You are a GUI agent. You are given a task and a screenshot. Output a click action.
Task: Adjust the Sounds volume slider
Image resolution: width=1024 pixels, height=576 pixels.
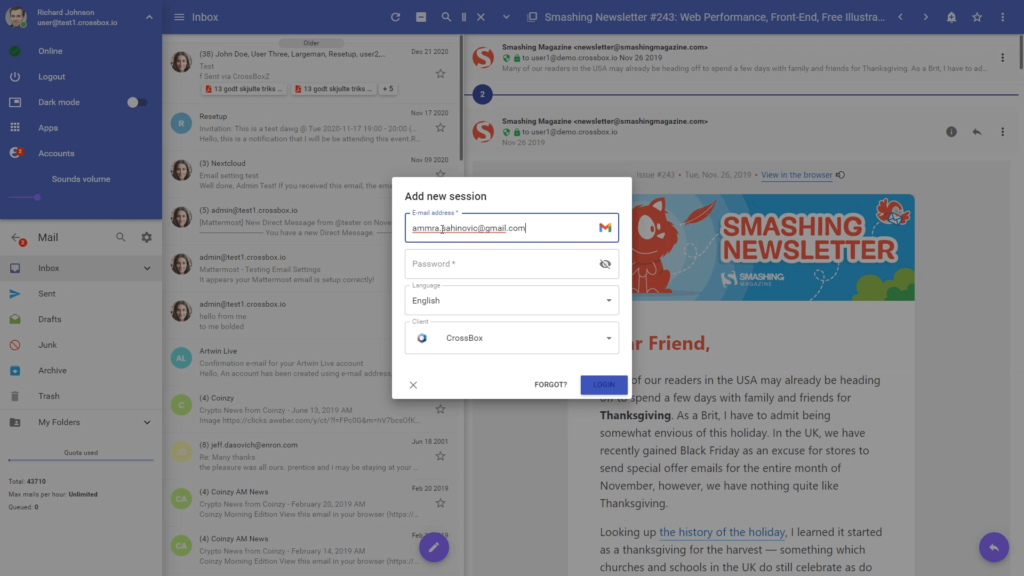coord(38,197)
